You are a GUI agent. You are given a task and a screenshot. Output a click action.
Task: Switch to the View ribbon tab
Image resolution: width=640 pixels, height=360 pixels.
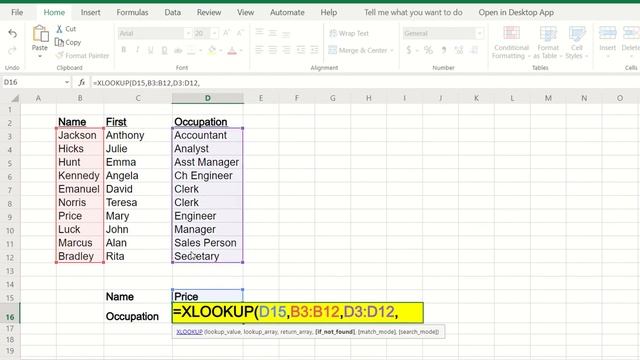point(246,12)
